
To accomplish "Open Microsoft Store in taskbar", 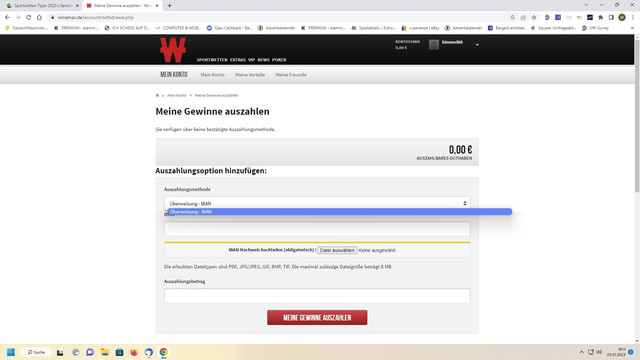I will pos(119,352).
